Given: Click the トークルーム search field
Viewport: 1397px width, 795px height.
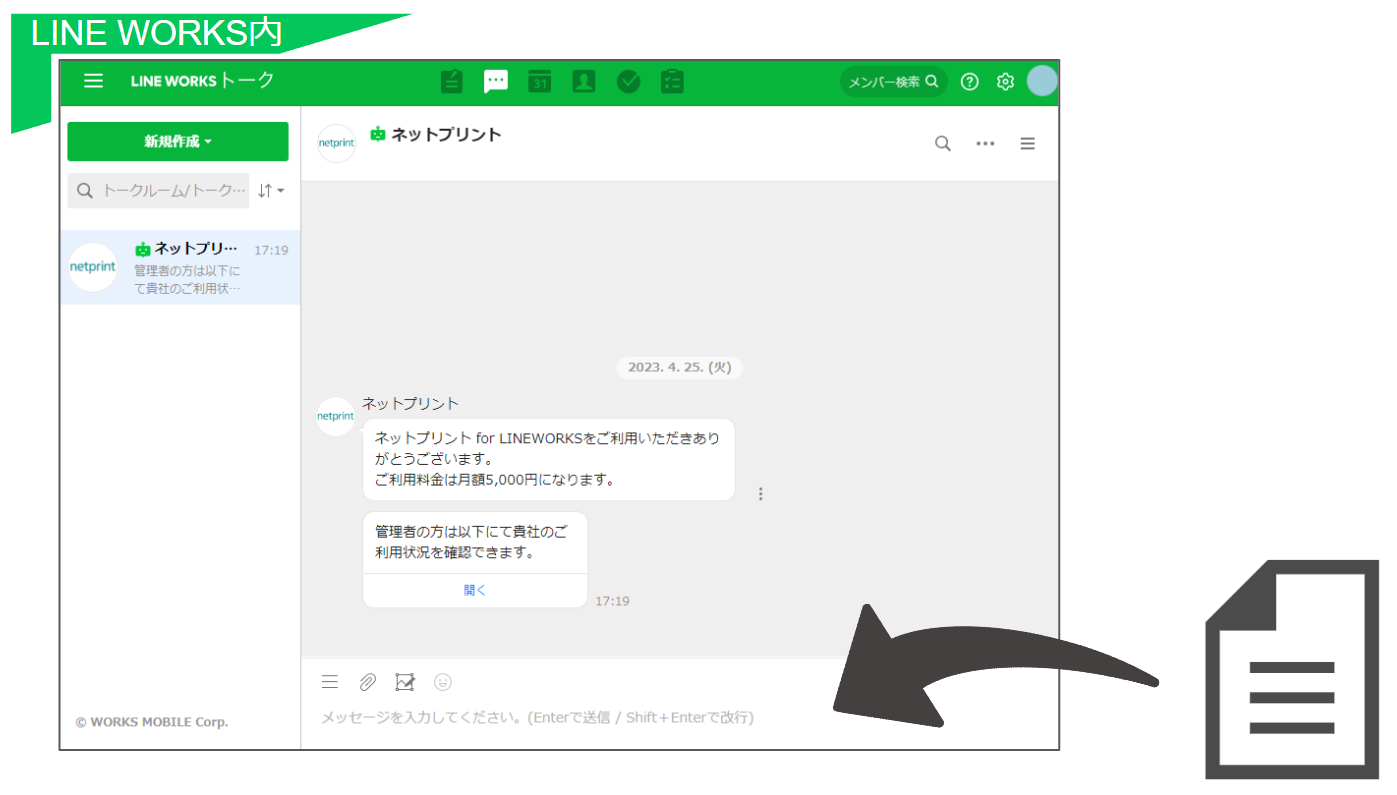Looking at the screenshot, I should (x=158, y=190).
